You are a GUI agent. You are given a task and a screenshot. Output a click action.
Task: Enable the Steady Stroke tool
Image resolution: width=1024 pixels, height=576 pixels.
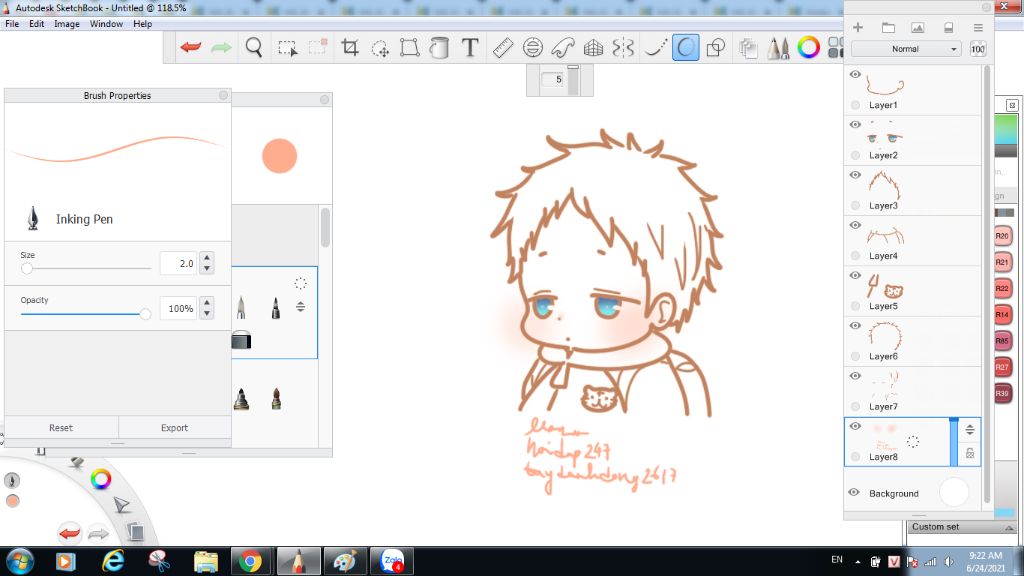click(x=655, y=48)
